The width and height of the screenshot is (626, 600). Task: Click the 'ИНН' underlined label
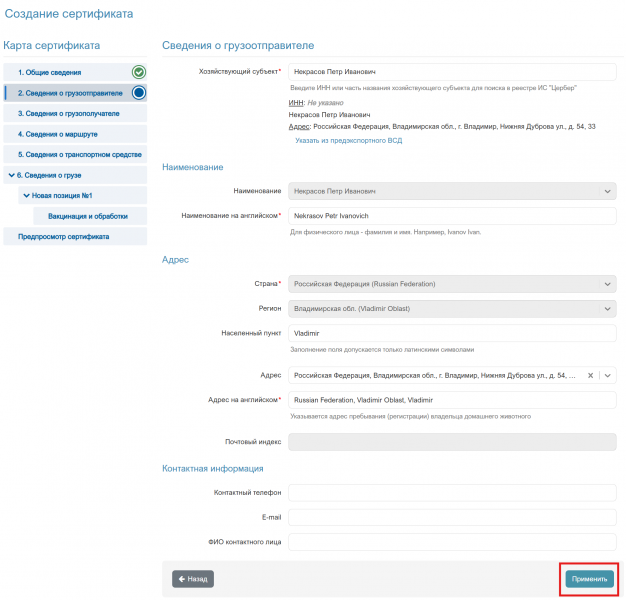click(296, 103)
